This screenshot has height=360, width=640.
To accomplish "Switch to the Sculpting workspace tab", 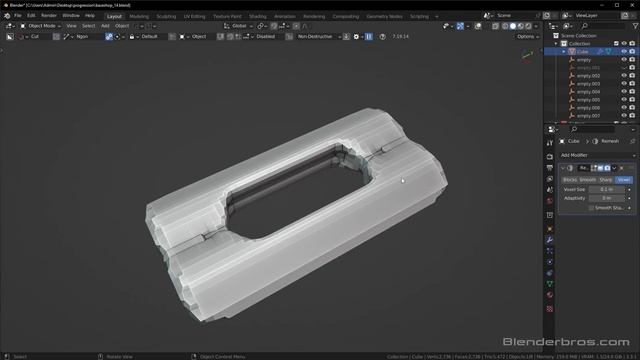I will (166, 16).
